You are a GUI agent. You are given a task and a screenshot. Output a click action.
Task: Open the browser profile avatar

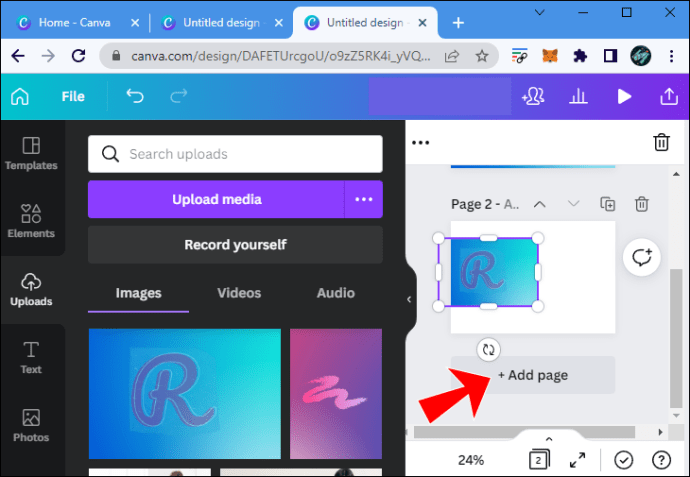pyautogui.click(x=641, y=56)
